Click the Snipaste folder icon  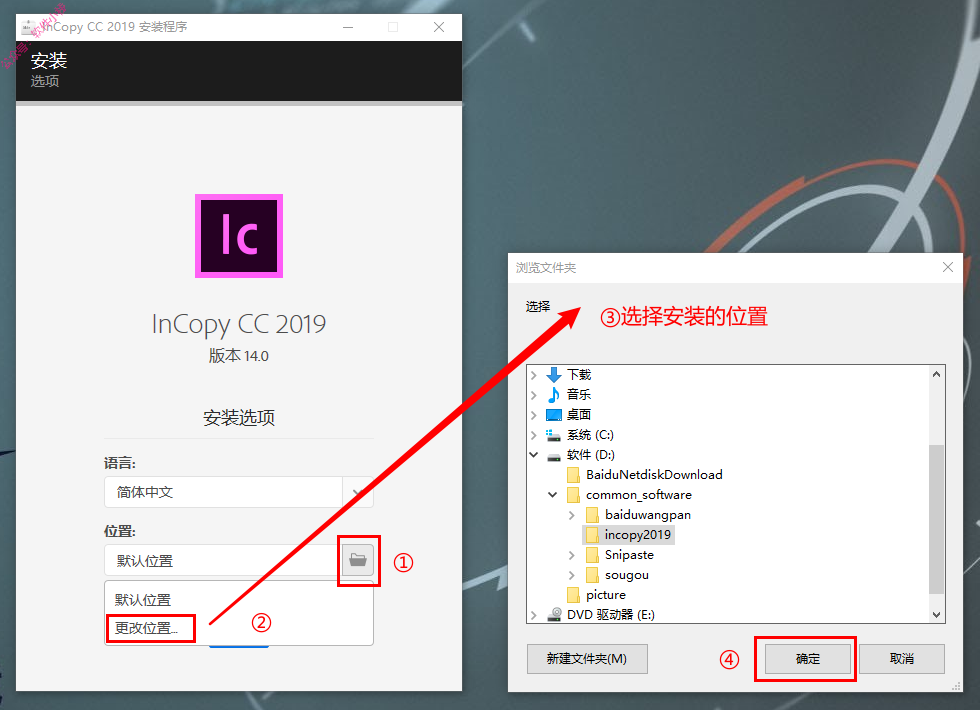pyautogui.click(x=592, y=555)
